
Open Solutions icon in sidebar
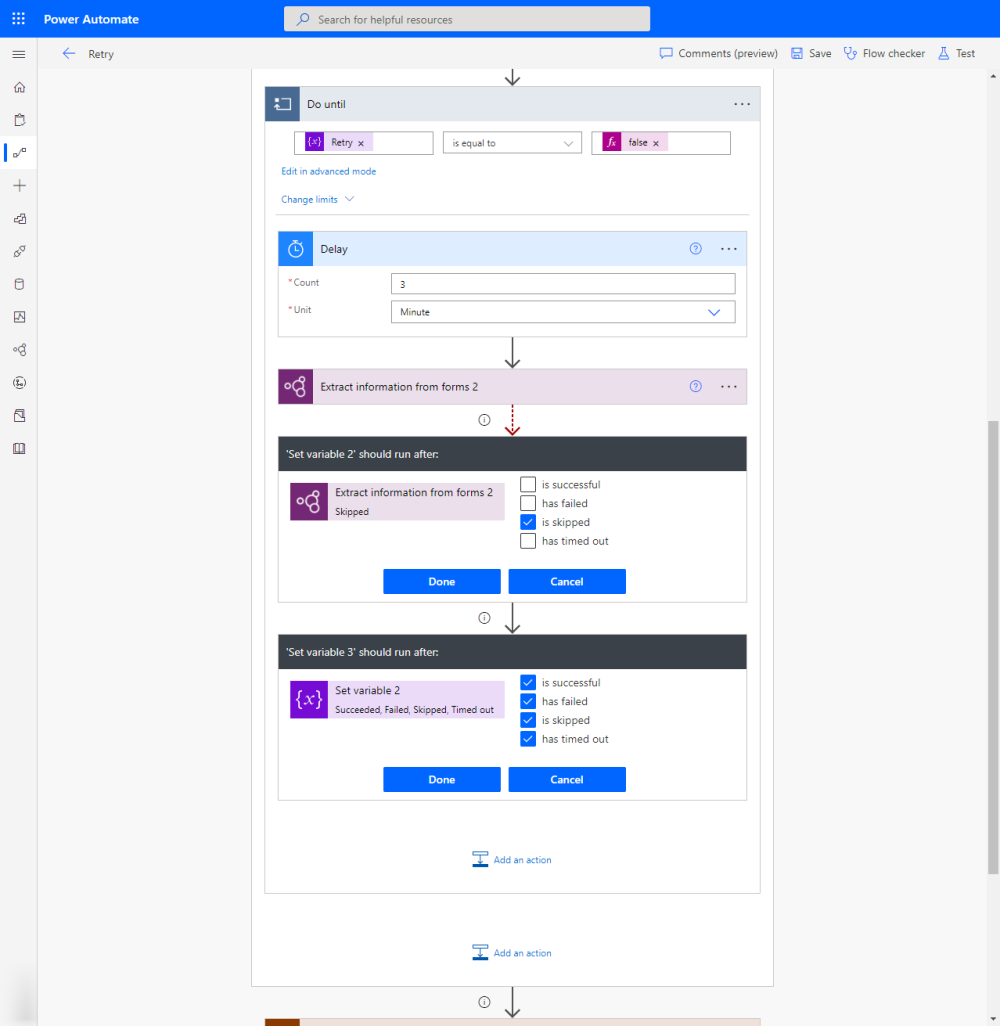[x=20, y=416]
